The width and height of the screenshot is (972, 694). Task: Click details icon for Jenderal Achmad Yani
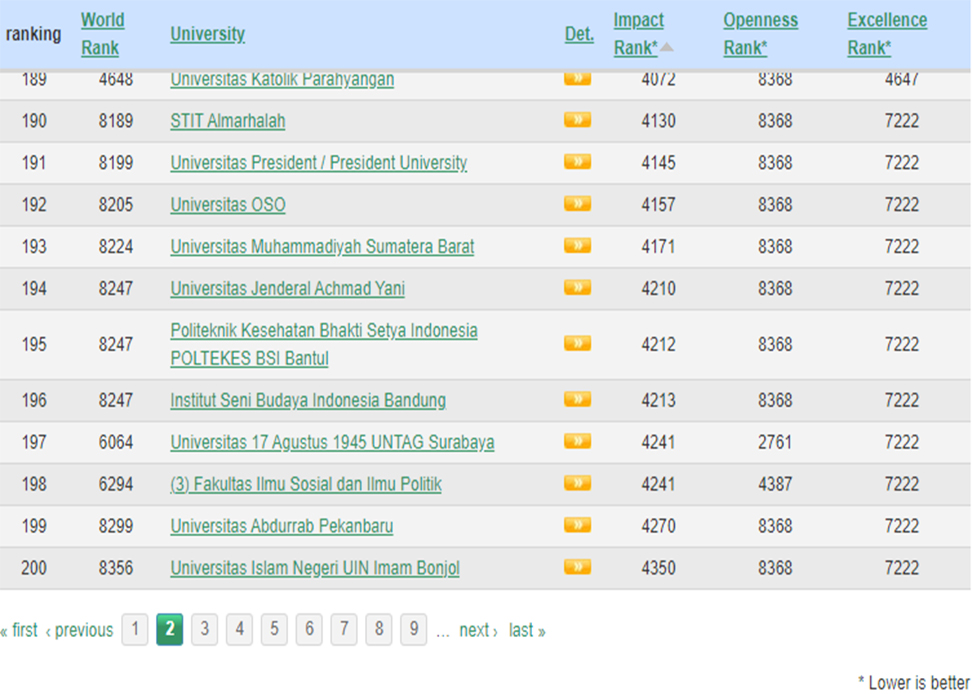[577, 288]
